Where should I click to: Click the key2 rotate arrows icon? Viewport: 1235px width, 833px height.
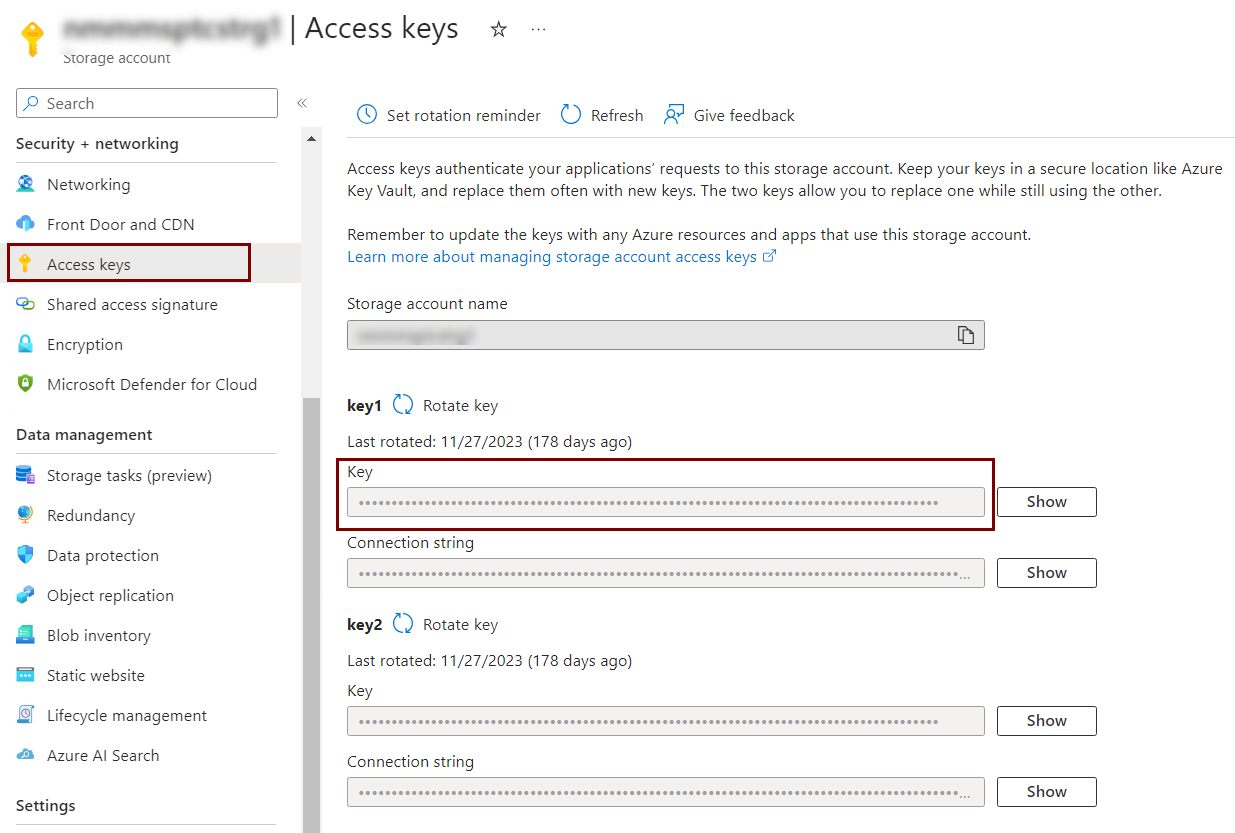(x=403, y=624)
